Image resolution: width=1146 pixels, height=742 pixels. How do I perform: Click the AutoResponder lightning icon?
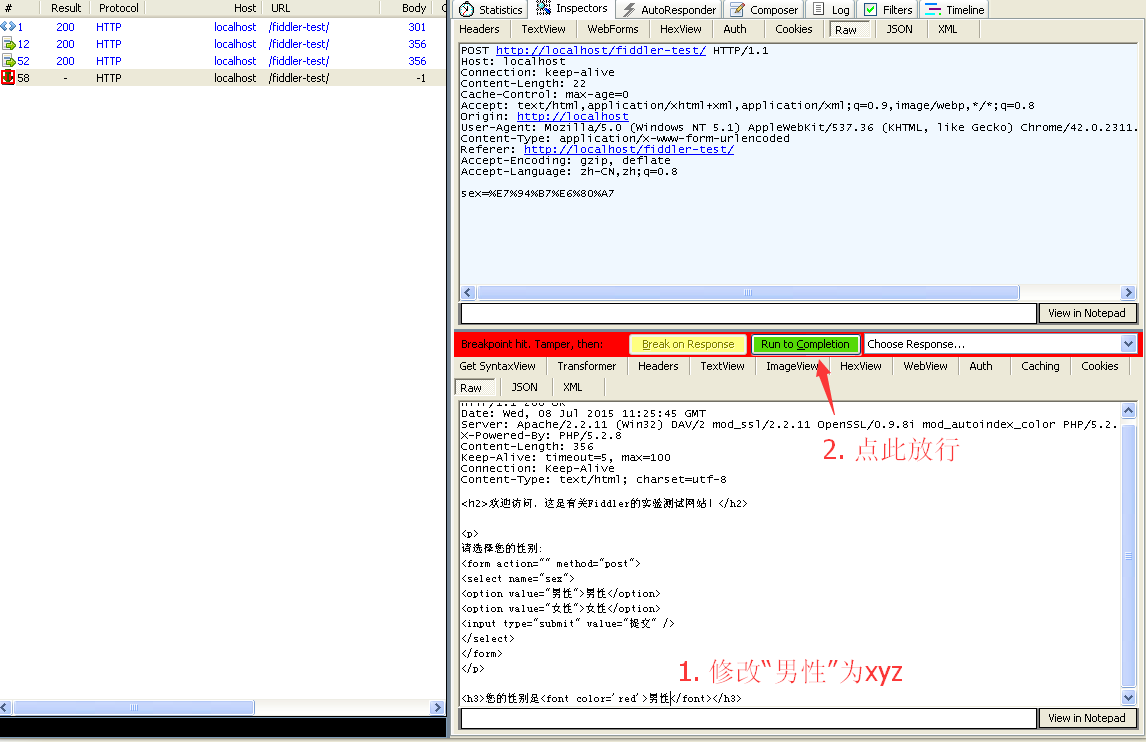coord(629,10)
